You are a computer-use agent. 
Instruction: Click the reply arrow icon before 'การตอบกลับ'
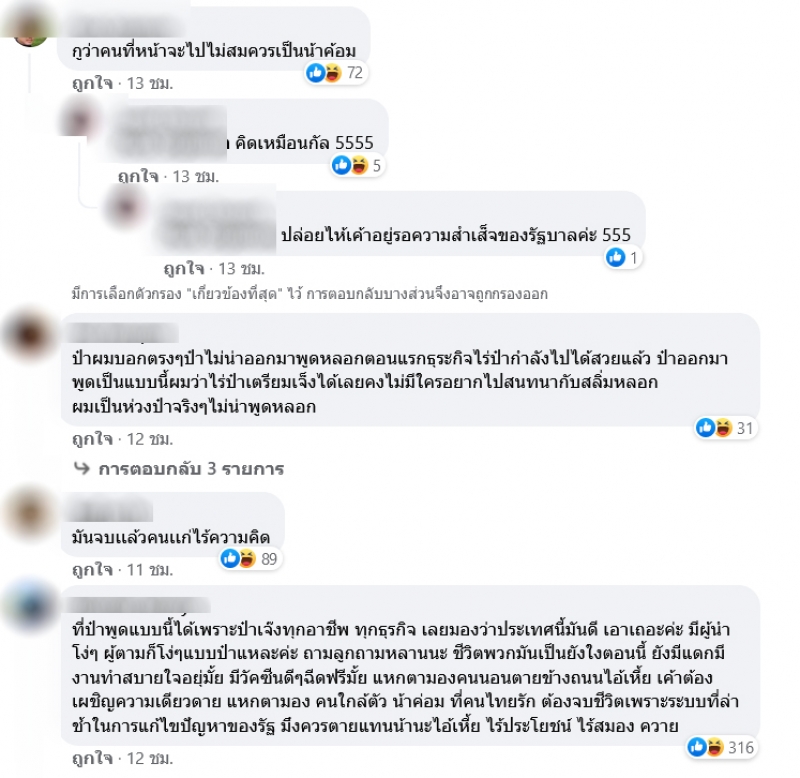tap(82, 467)
